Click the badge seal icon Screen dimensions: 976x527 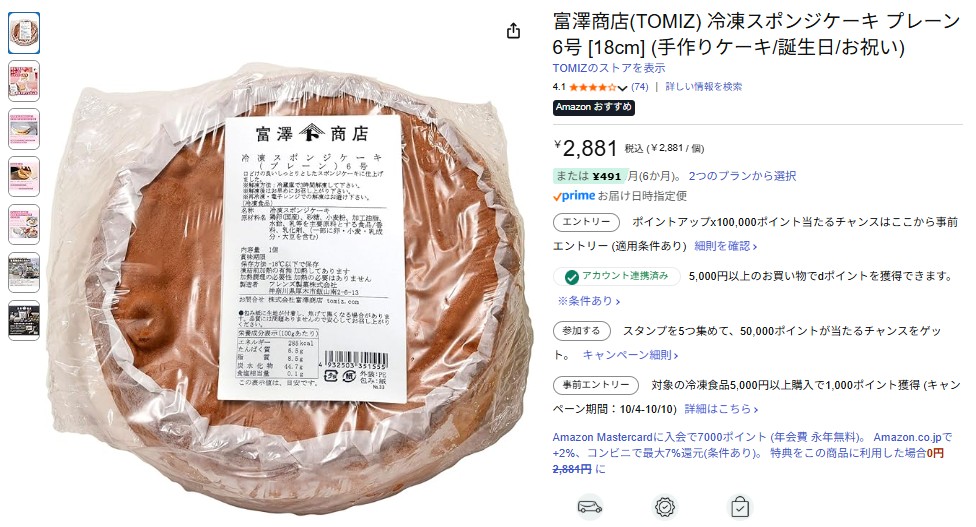click(x=665, y=507)
